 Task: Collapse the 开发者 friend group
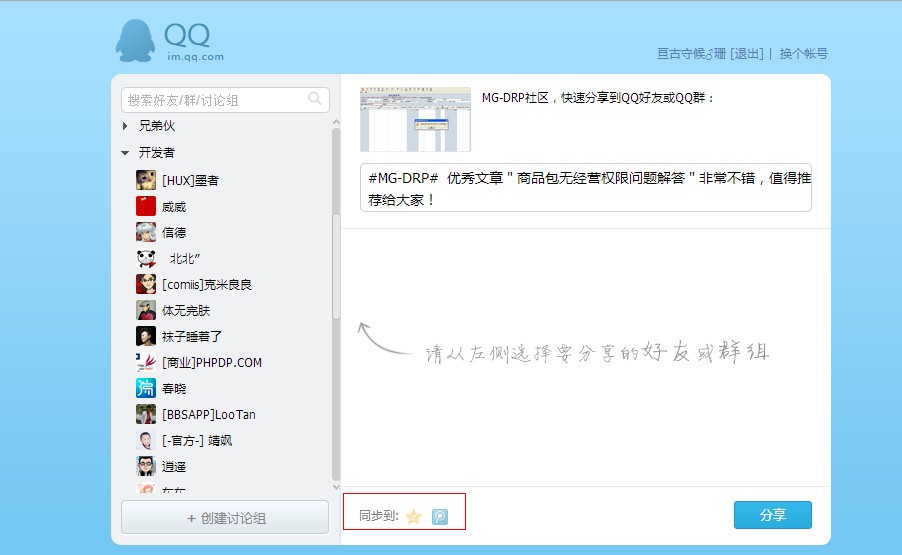(x=125, y=152)
